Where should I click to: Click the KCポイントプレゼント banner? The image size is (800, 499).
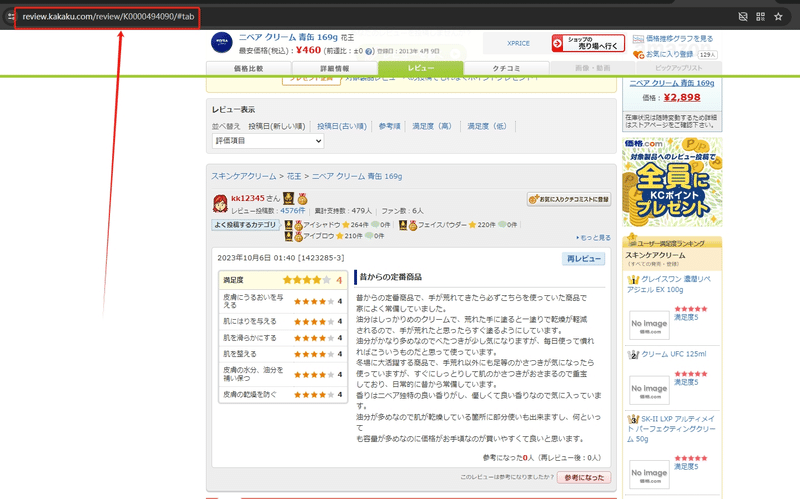(x=672, y=182)
